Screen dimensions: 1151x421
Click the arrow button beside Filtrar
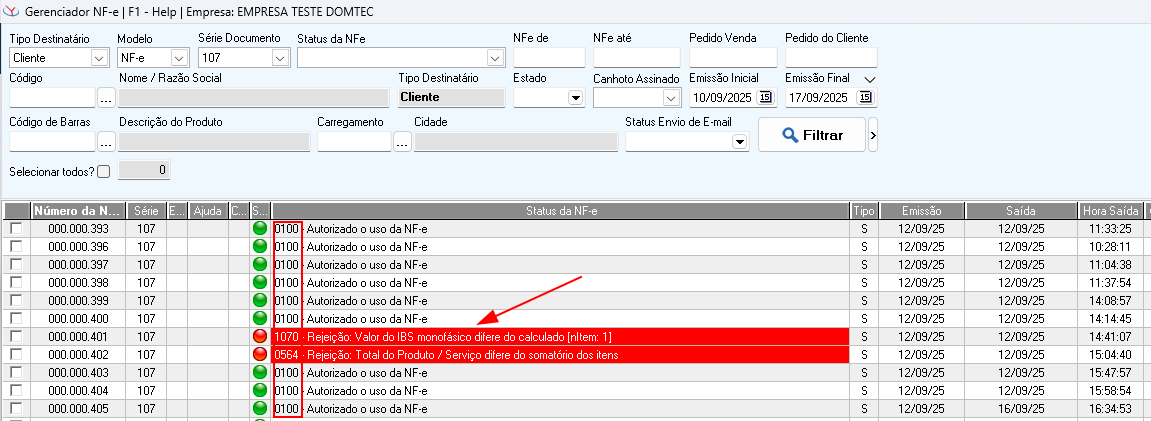tap(873, 135)
